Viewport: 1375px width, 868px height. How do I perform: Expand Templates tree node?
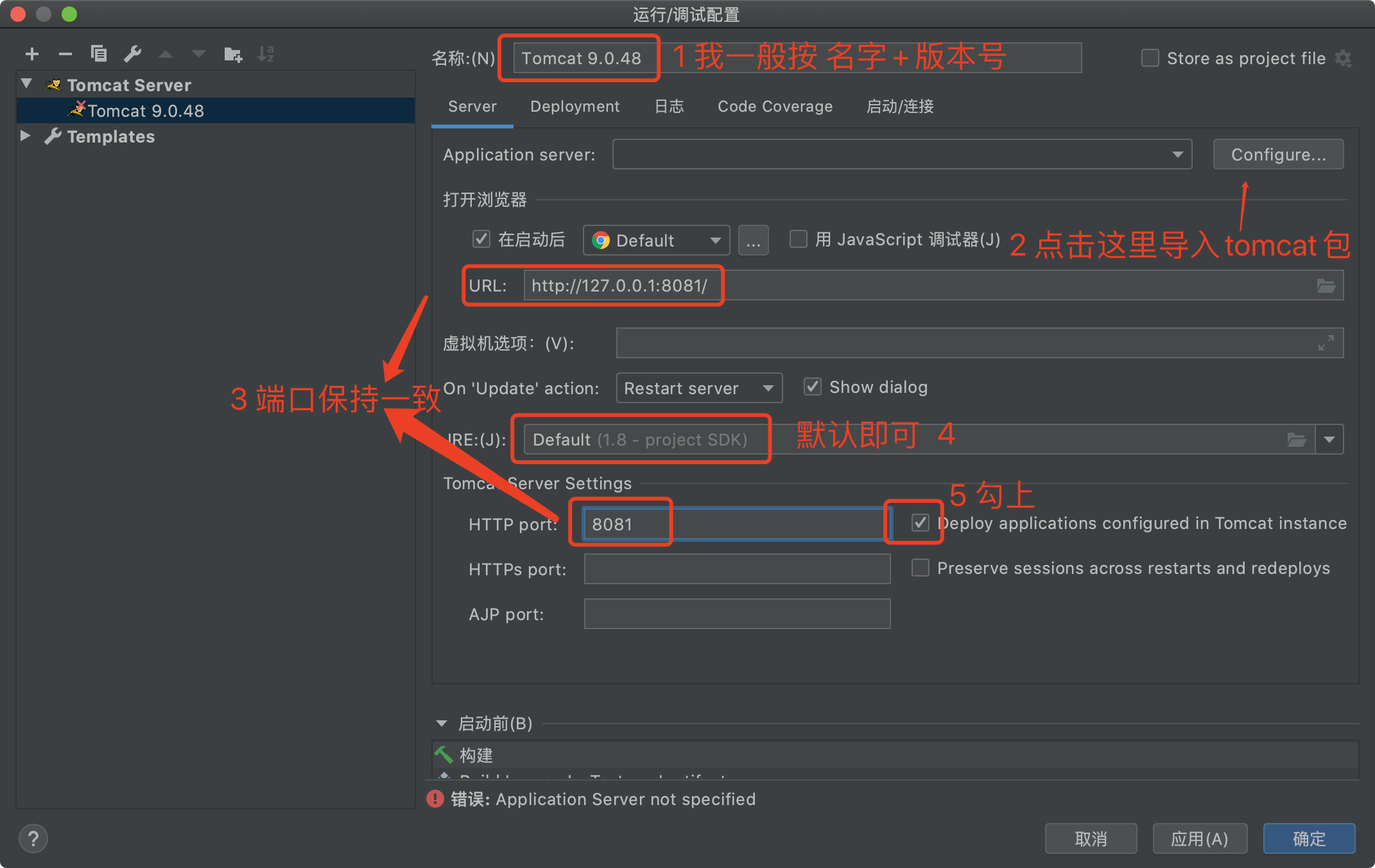pyautogui.click(x=26, y=135)
